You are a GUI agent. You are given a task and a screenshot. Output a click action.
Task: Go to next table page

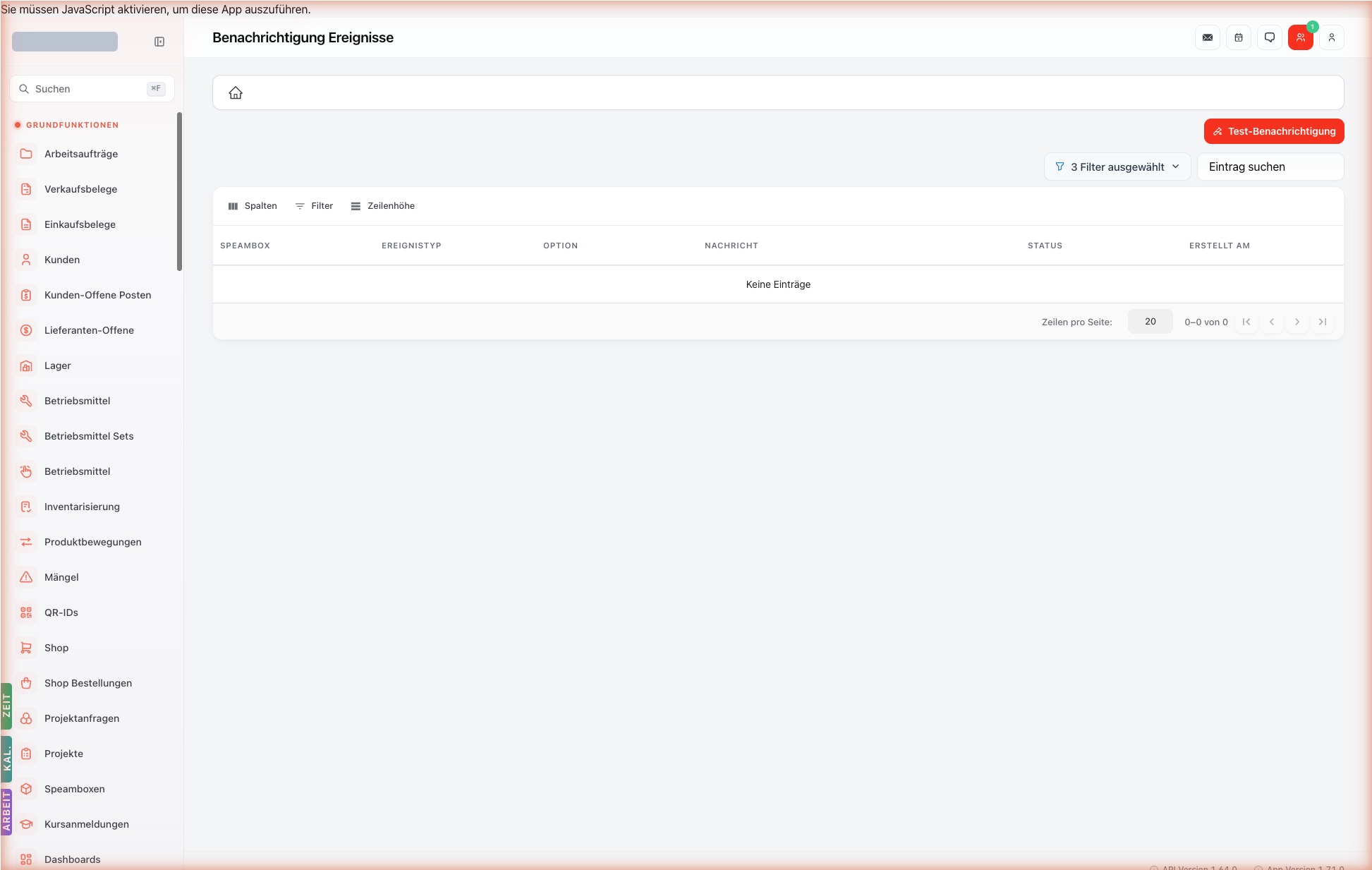[x=1297, y=322]
